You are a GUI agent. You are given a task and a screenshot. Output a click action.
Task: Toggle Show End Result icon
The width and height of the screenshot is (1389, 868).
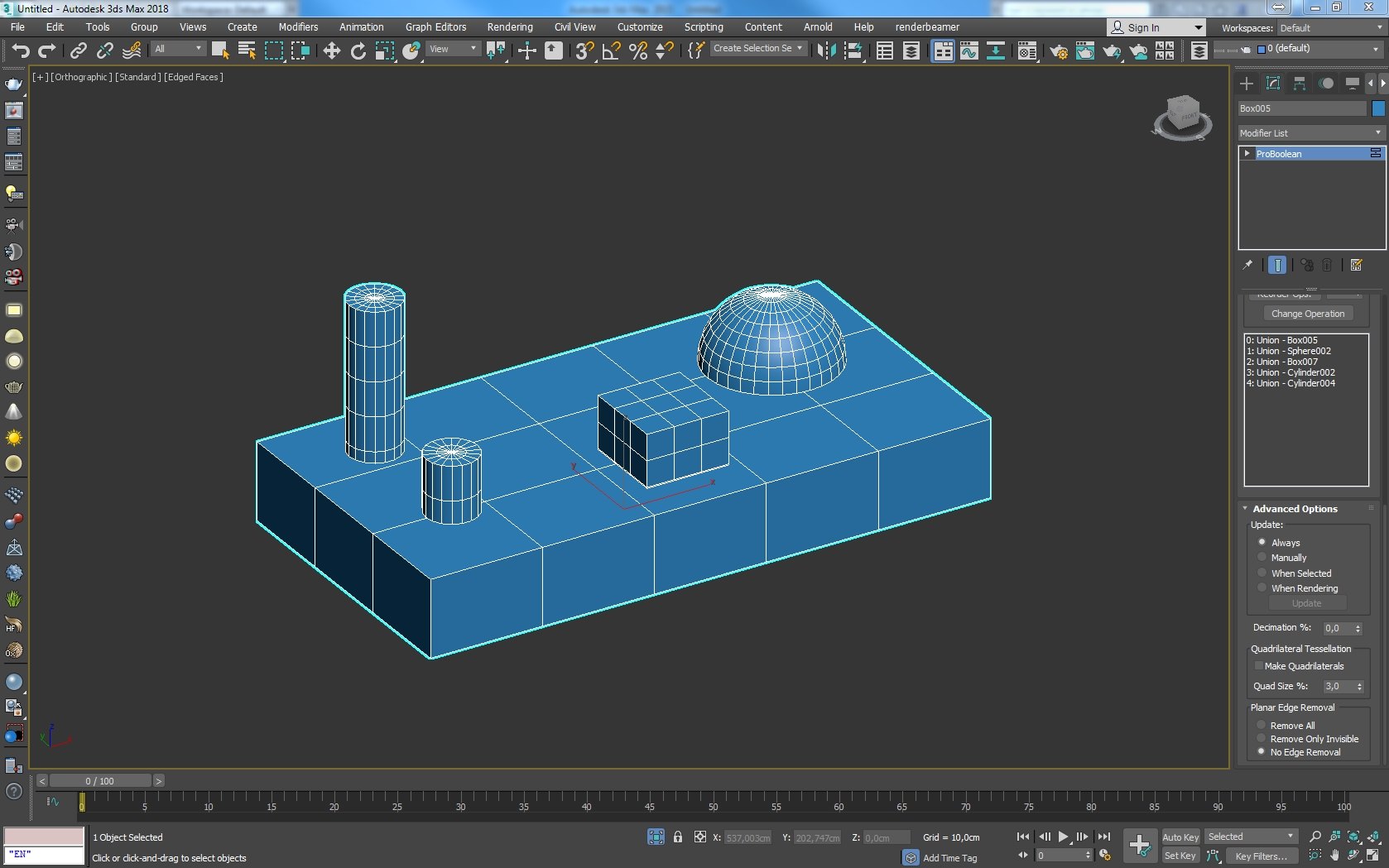click(x=1277, y=265)
